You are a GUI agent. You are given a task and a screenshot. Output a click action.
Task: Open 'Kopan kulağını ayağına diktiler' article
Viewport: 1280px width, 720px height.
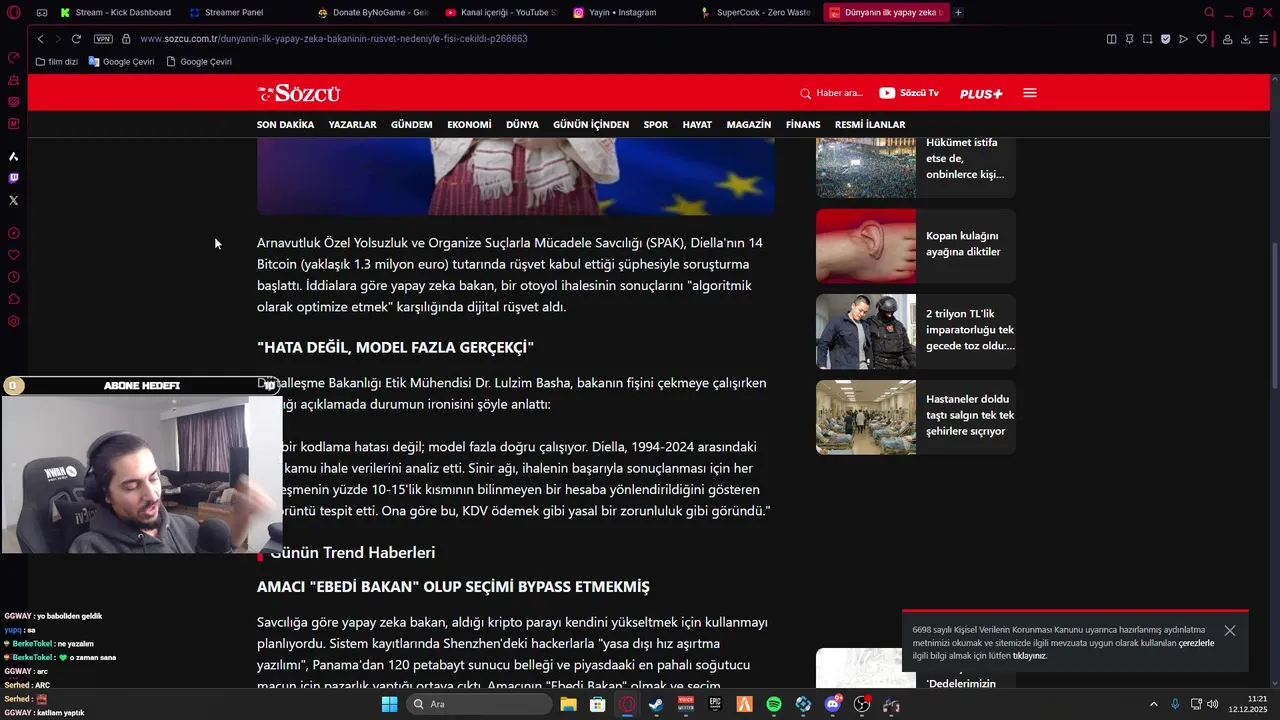click(915, 246)
